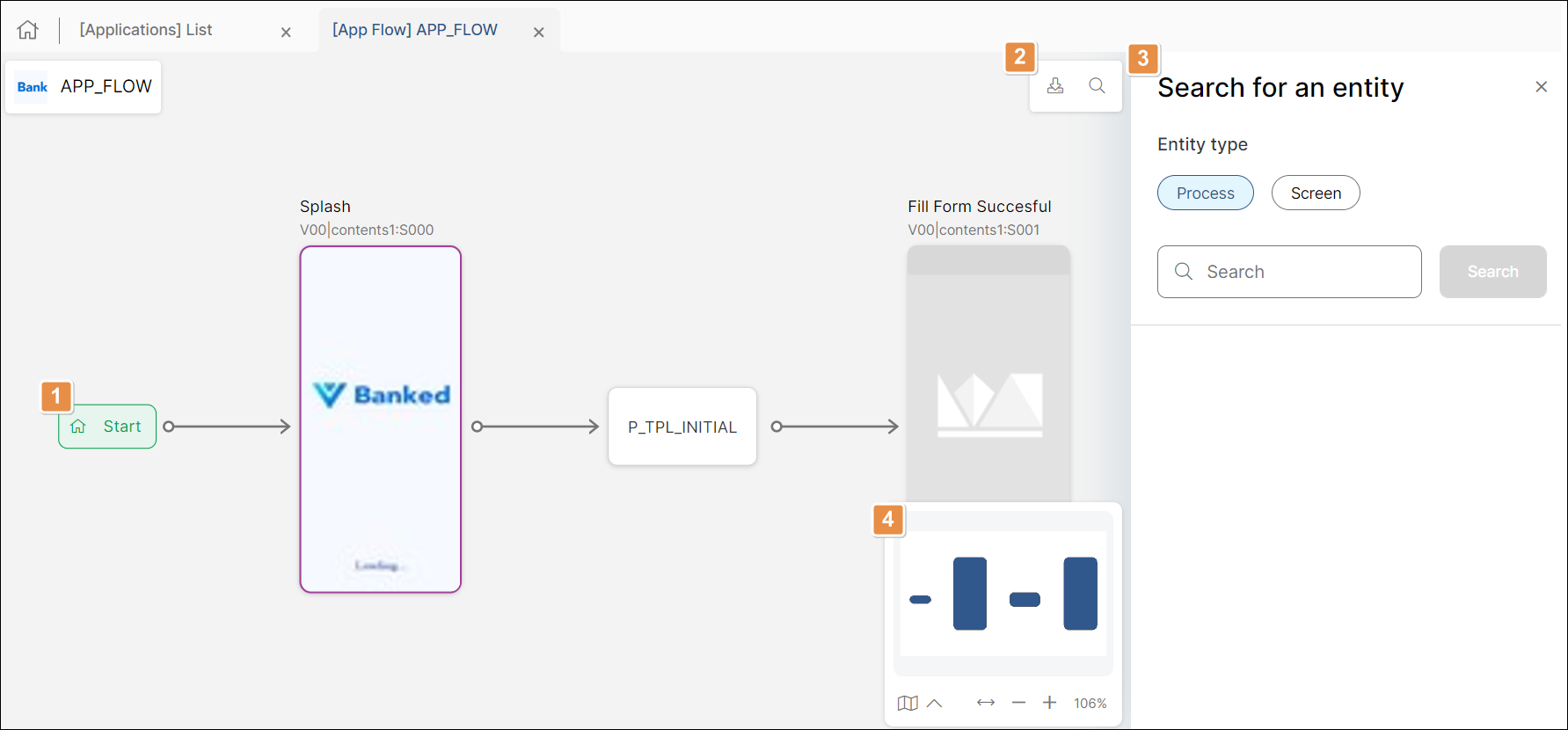Zoom out with the minus icon
The height and width of the screenshot is (730, 1568).
pos(1018,703)
